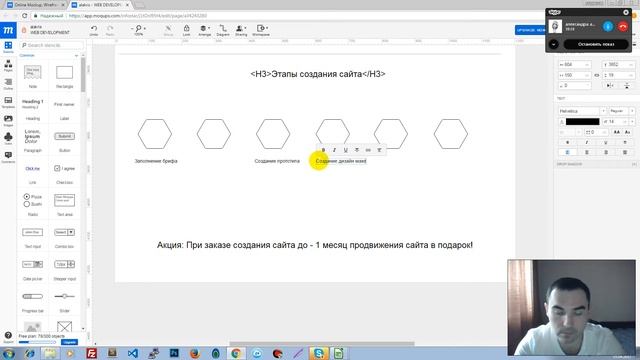Click the Group toolbar icon
This screenshot has height=360, width=640.
(x=168, y=30)
